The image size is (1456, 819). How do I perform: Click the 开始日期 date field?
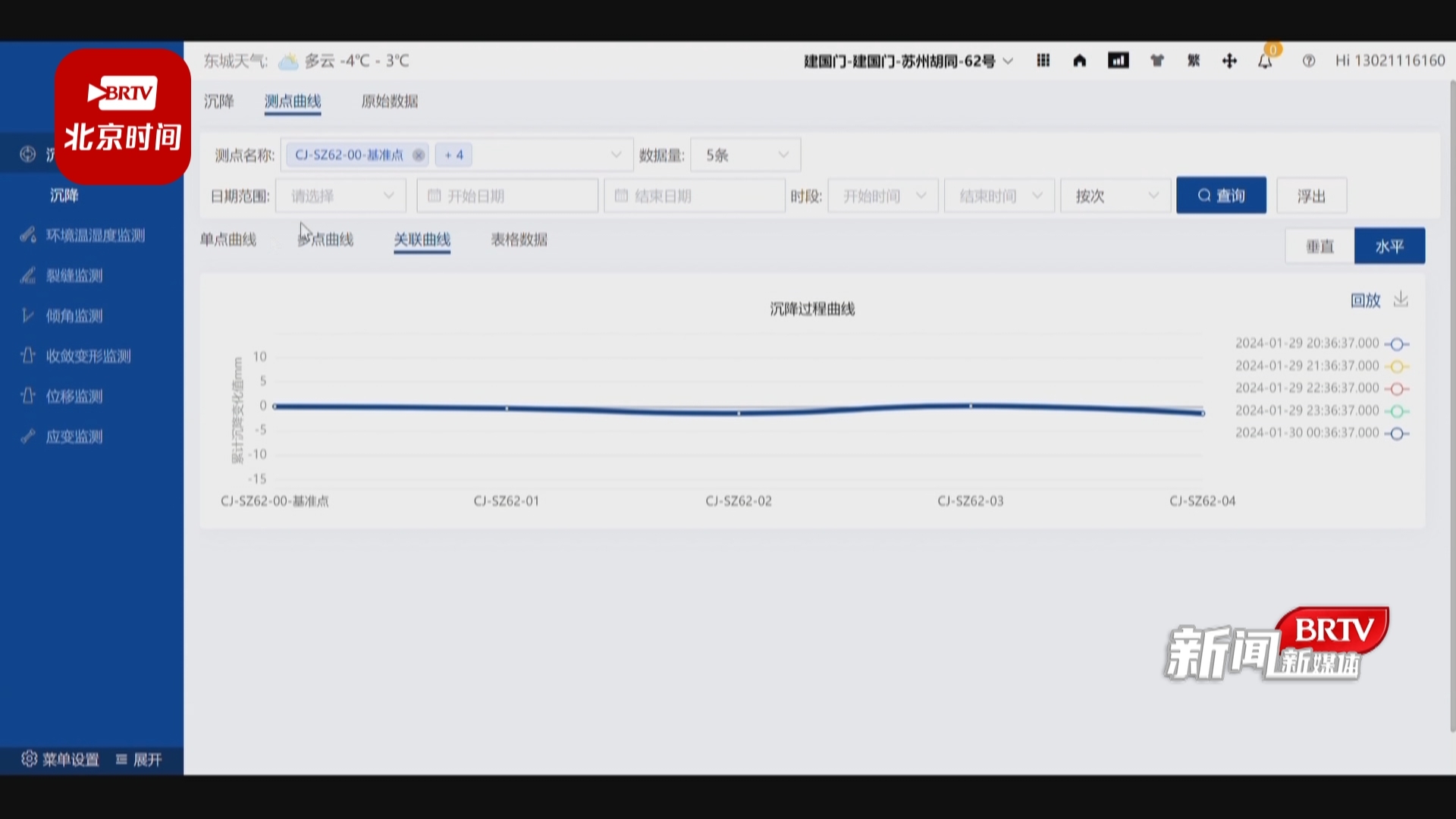click(x=507, y=196)
